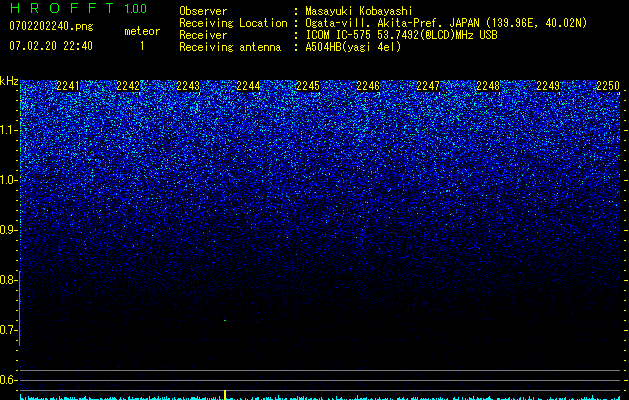The width and height of the screenshot is (629, 400).
Task: Click the 2242 time marker
Action: [x=128, y=86]
